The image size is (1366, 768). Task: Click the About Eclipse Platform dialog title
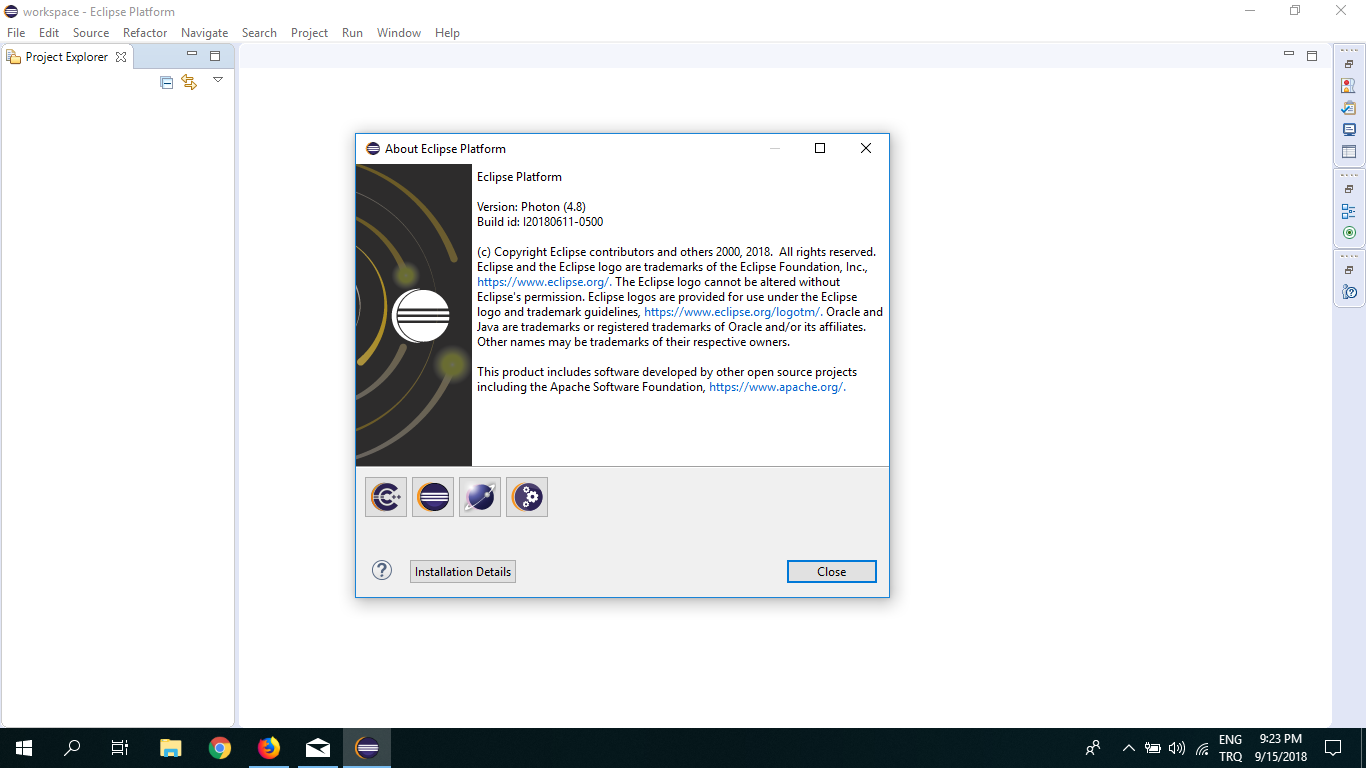pyautogui.click(x=445, y=149)
